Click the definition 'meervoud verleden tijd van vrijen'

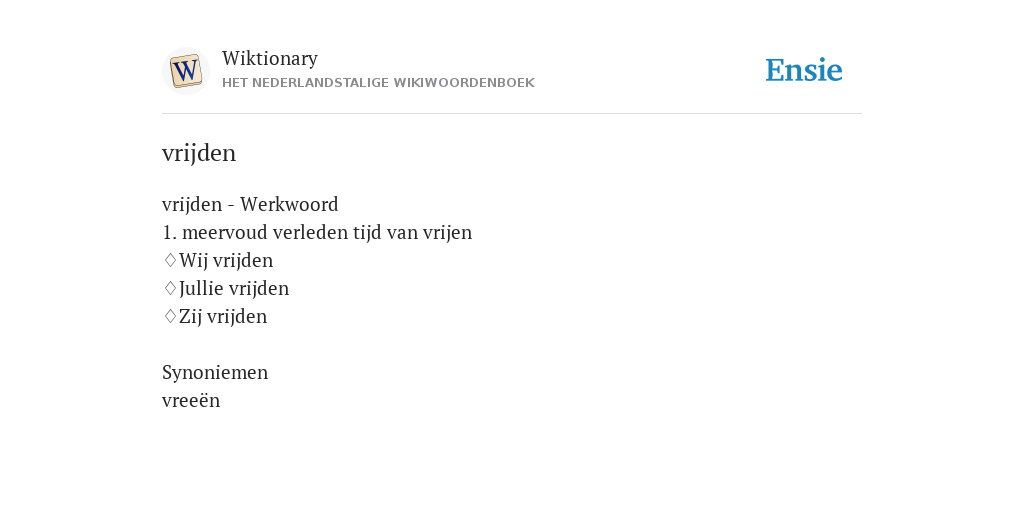pyautogui.click(x=327, y=232)
